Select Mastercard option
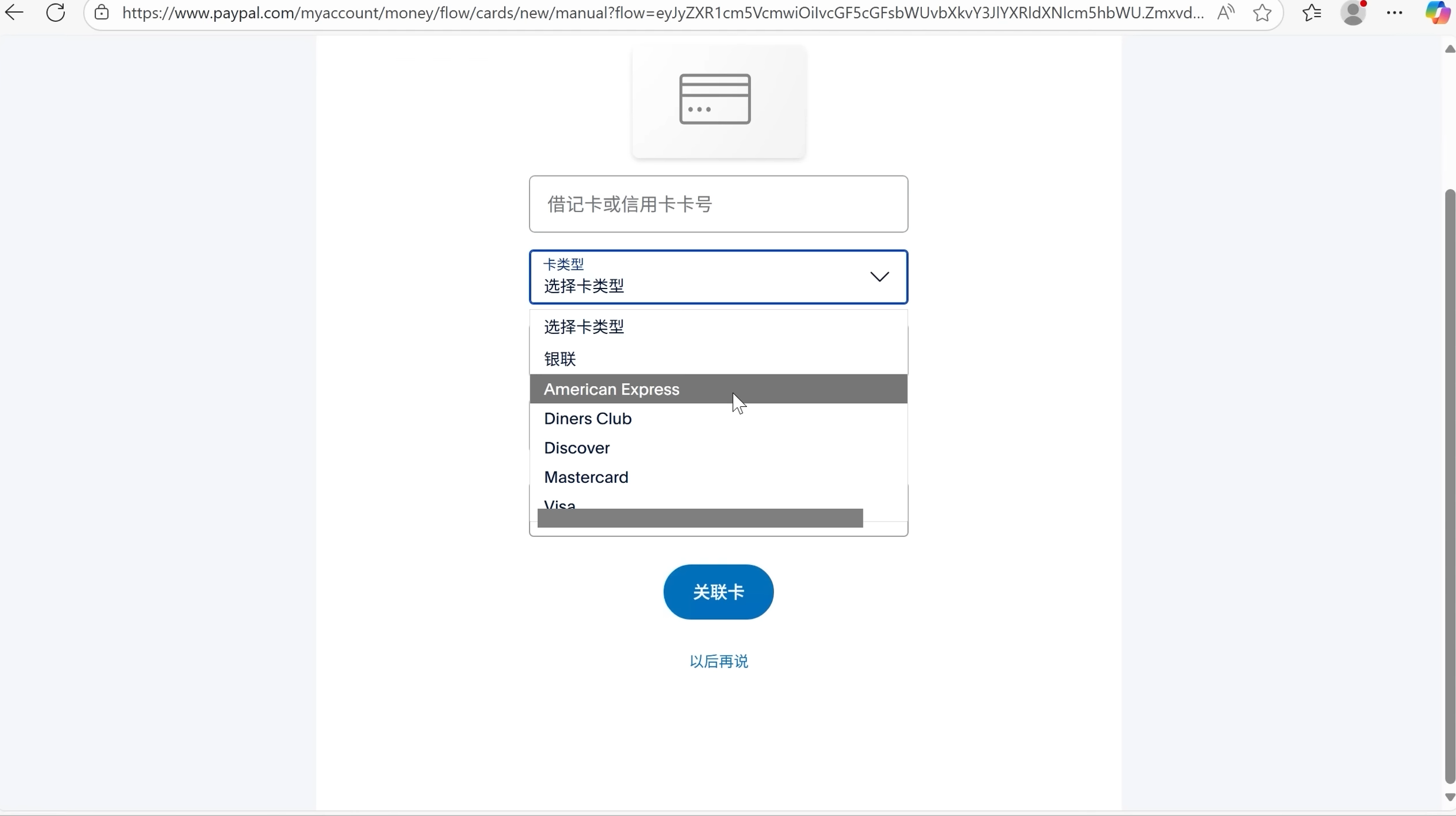Screen dimensions: 1456x816 pos(586,477)
